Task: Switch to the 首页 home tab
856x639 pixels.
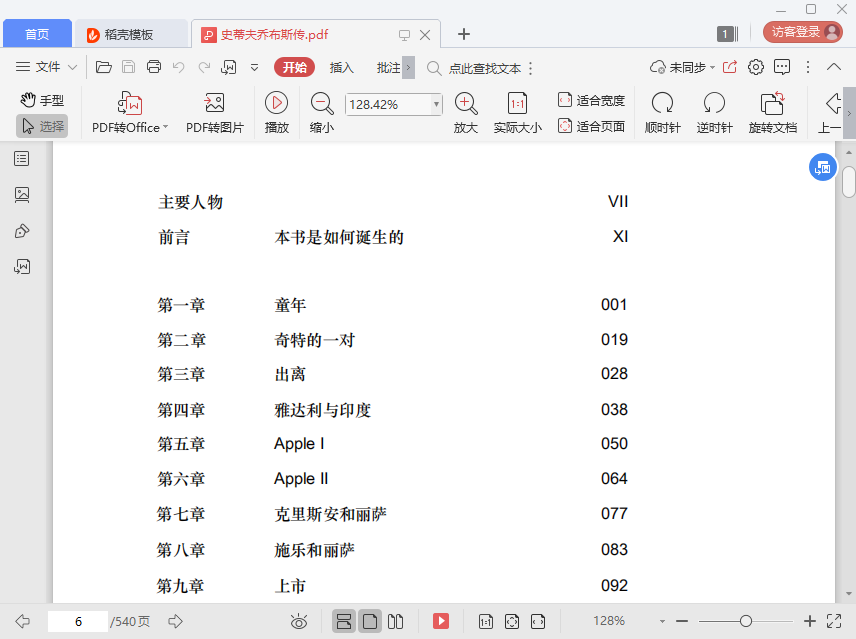Action: pyautogui.click(x=37, y=34)
